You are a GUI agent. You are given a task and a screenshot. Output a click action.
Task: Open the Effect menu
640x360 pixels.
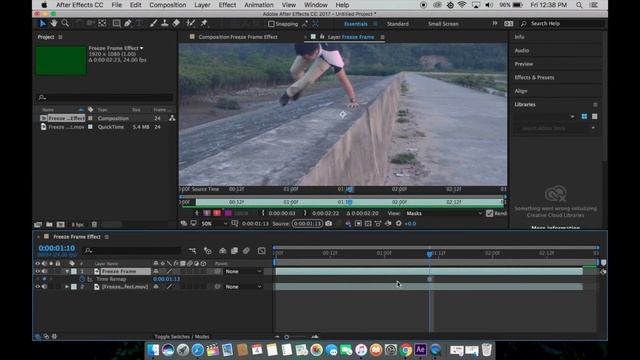pos(227,5)
